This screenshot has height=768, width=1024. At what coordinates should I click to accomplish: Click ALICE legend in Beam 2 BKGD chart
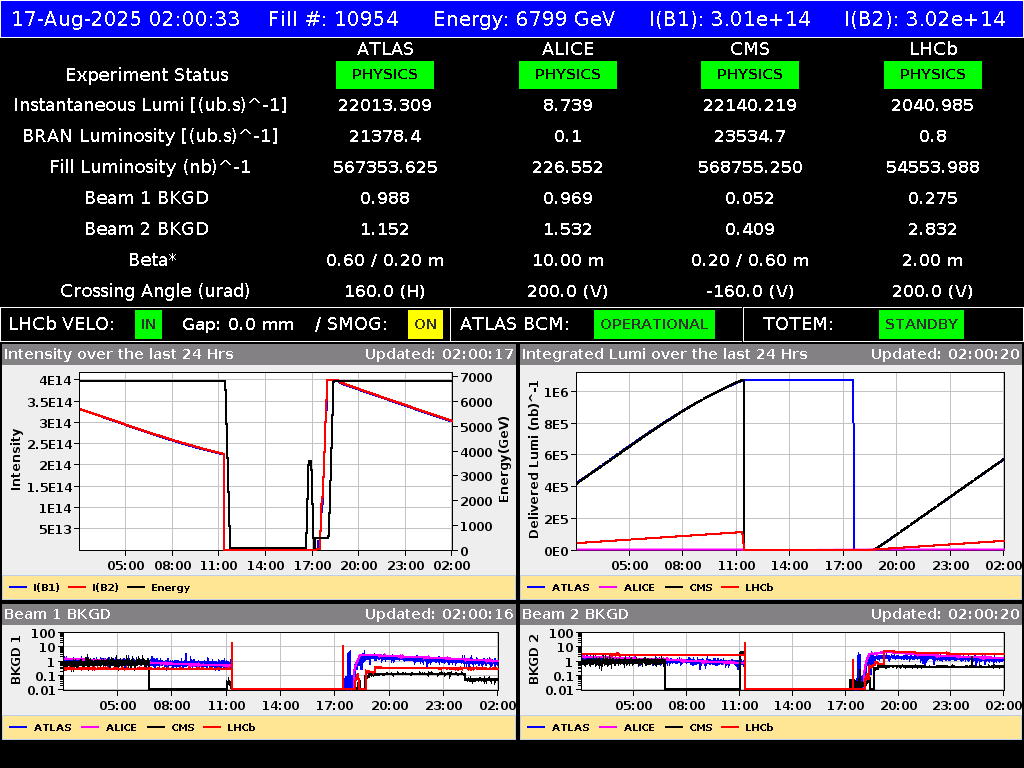[627, 727]
